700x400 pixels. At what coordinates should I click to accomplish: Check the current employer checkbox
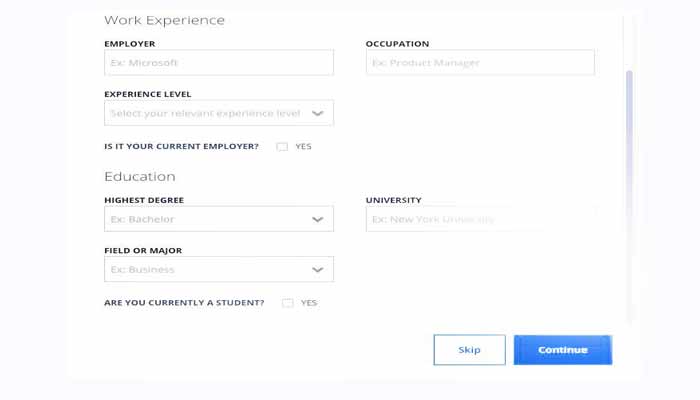[x=282, y=147]
